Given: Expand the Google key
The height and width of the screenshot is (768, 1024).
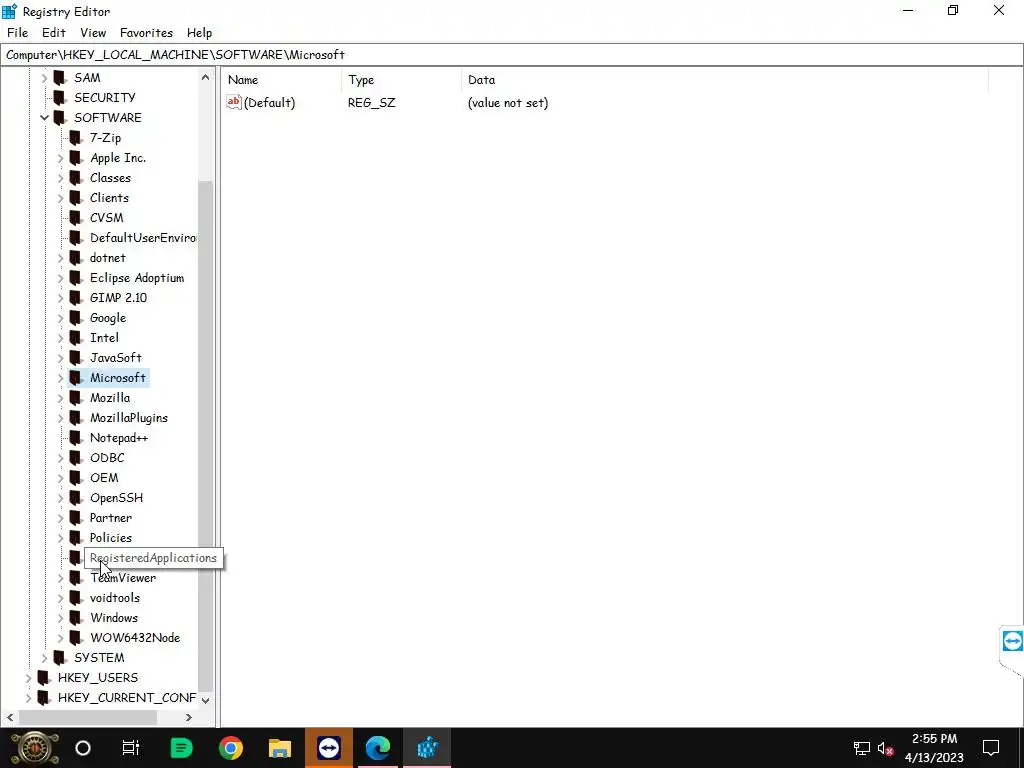Looking at the screenshot, I should (61, 318).
